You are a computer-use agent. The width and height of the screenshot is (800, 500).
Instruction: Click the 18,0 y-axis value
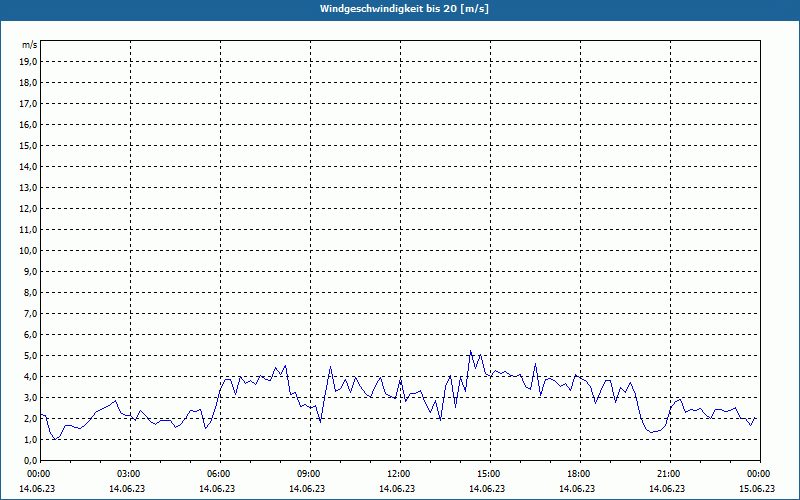(28, 83)
